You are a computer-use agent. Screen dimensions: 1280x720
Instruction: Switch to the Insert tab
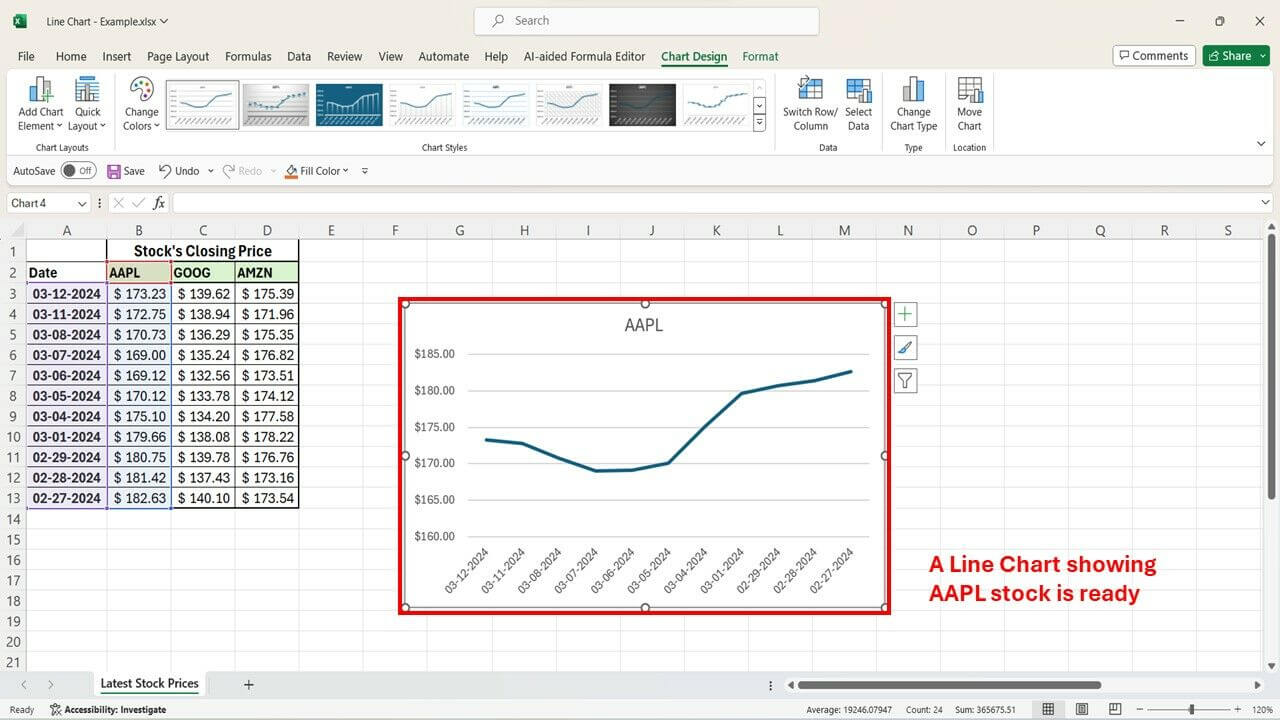116,57
